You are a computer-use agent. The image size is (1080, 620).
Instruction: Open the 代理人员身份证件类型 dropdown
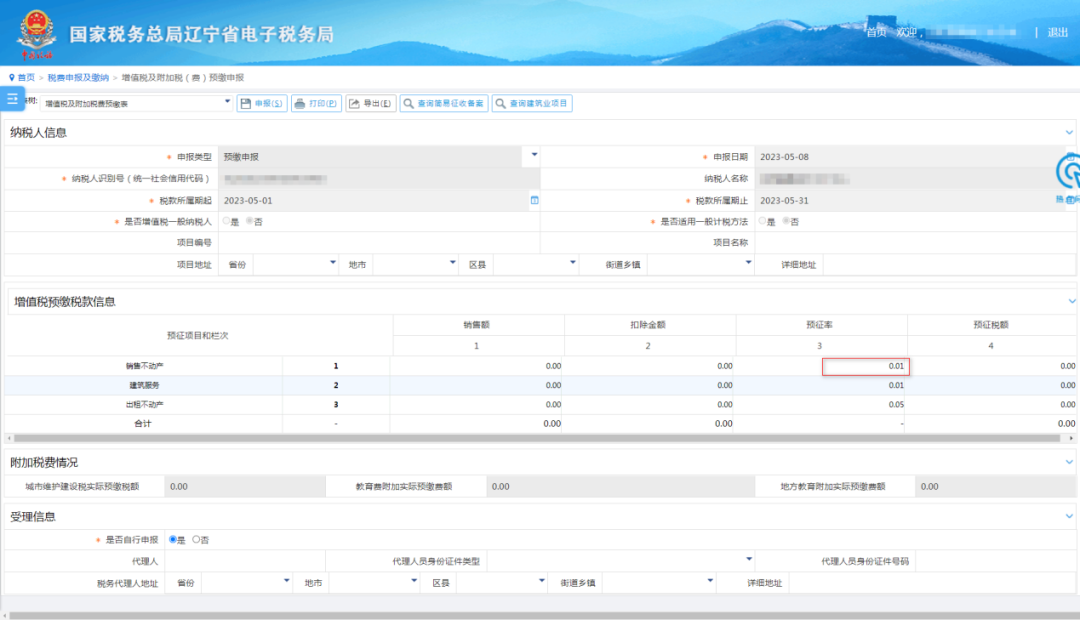pyautogui.click(x=748, y=559)
